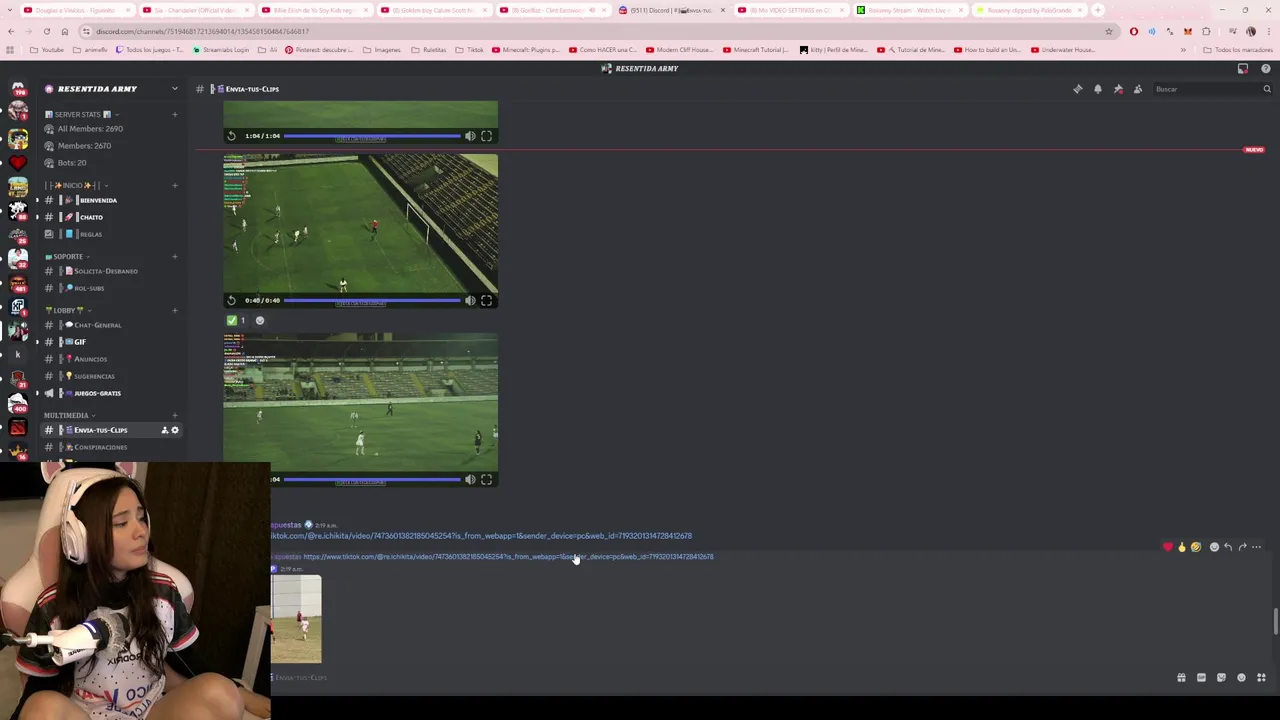
Task: Open notification settings bell icon
Action: click(x=1098, y=89)
